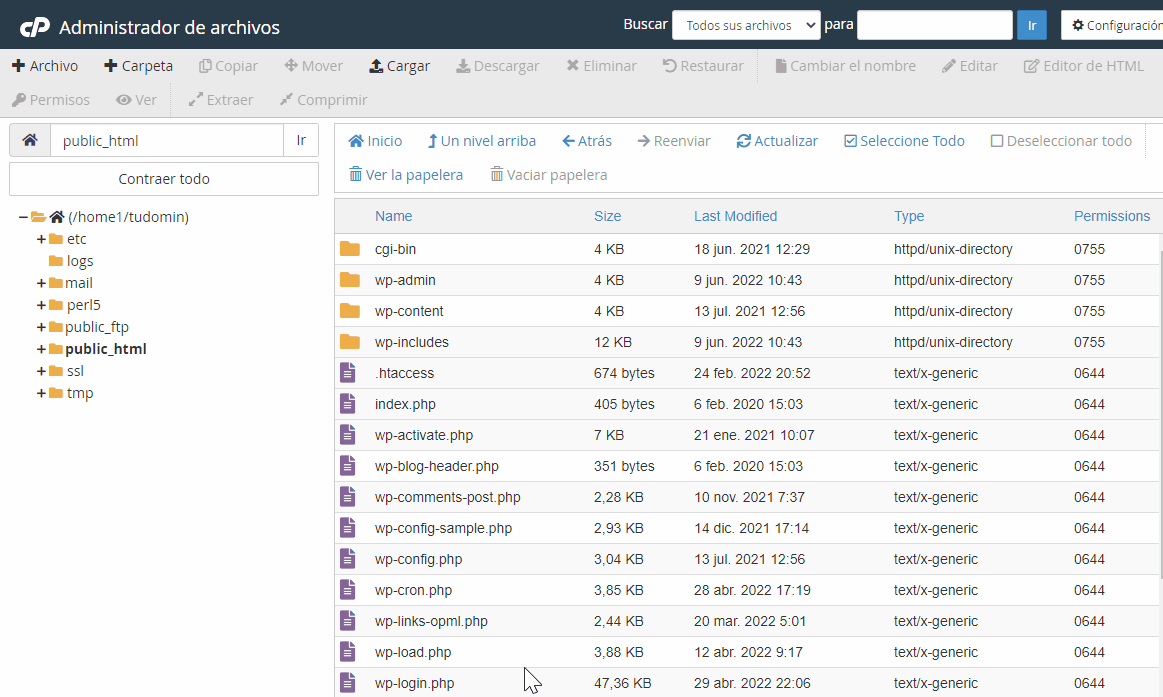Screen dimensions: 1163x697
Task: Click the home icon beside path field
Action: 30,140
